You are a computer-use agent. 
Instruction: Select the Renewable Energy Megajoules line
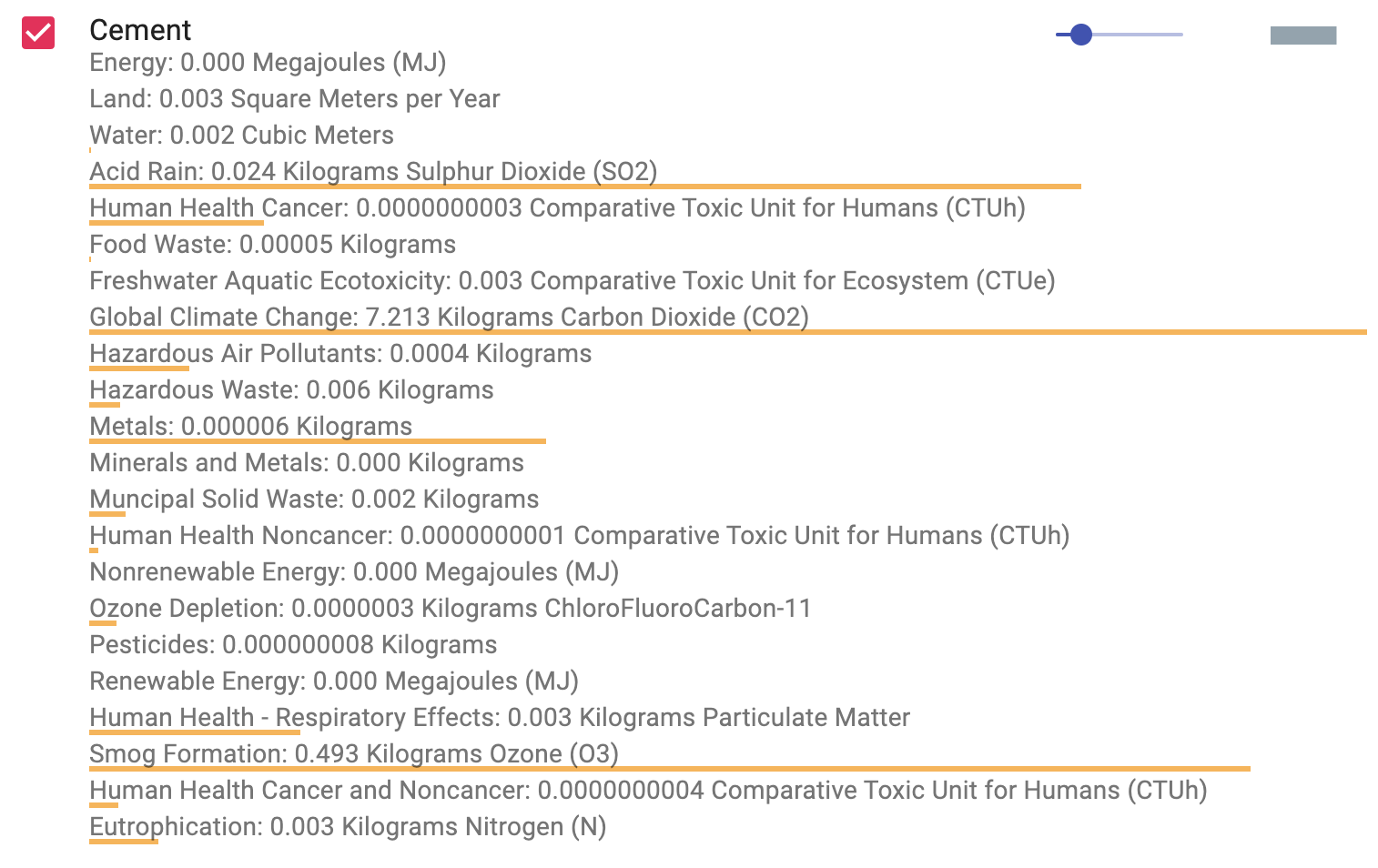pos(333,681)
